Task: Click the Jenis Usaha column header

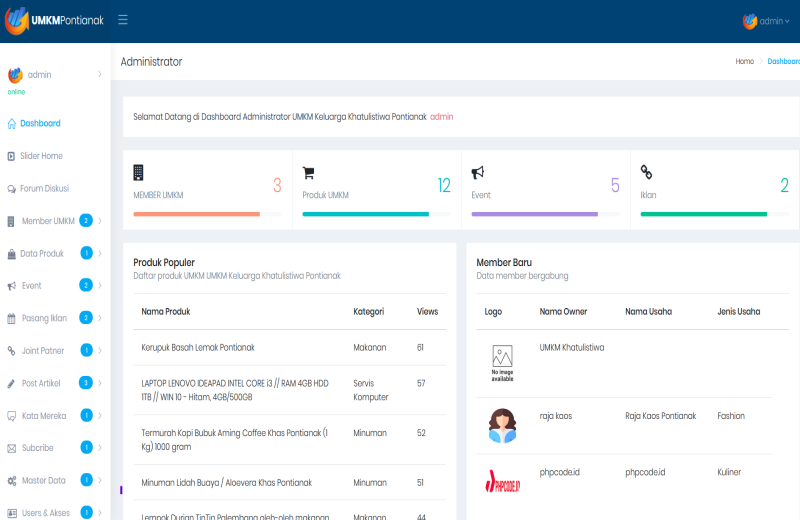Action: coord(738,312)
